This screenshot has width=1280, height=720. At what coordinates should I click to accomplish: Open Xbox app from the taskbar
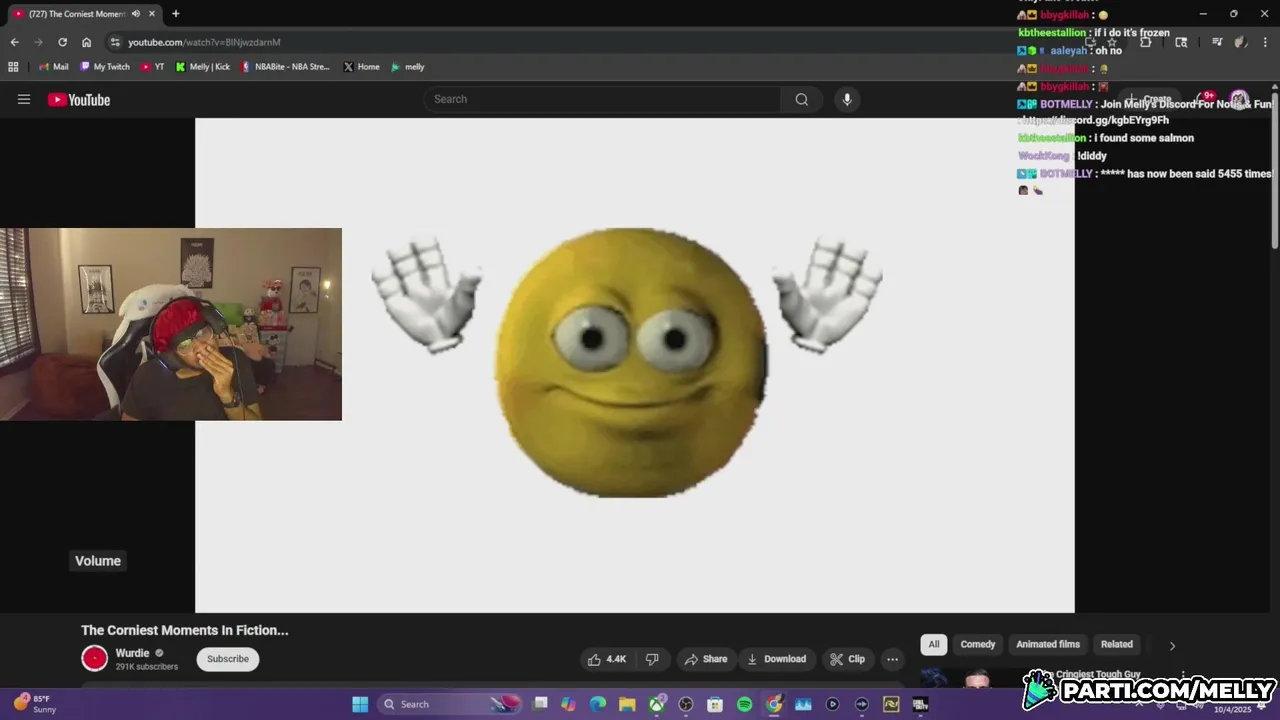(657, 704)
